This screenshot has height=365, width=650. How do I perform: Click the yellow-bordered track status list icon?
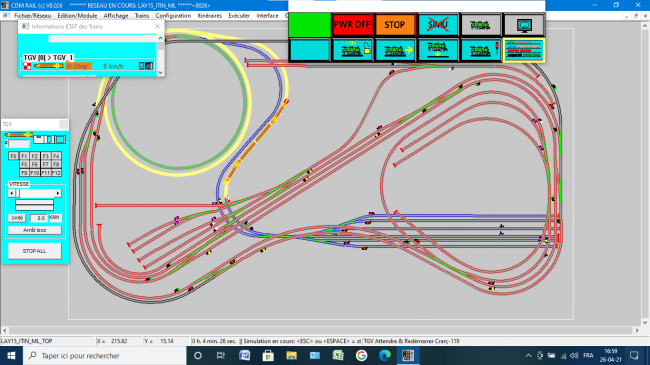[524, 50]
